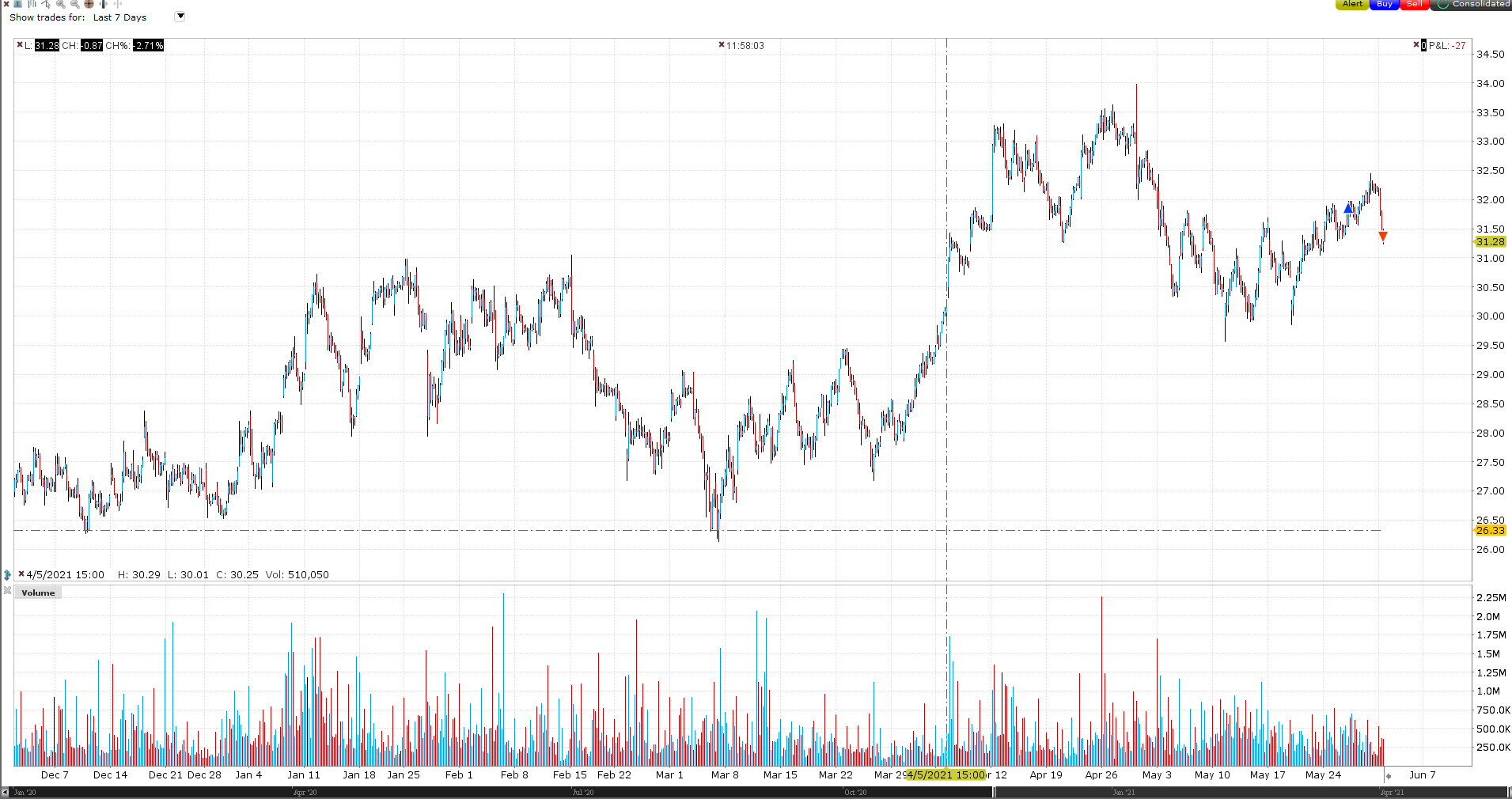The height and width of the screenshot is (799, 1512).
Task: Click the 2.25M volume axis label
Action: (x=1491, y=598)
